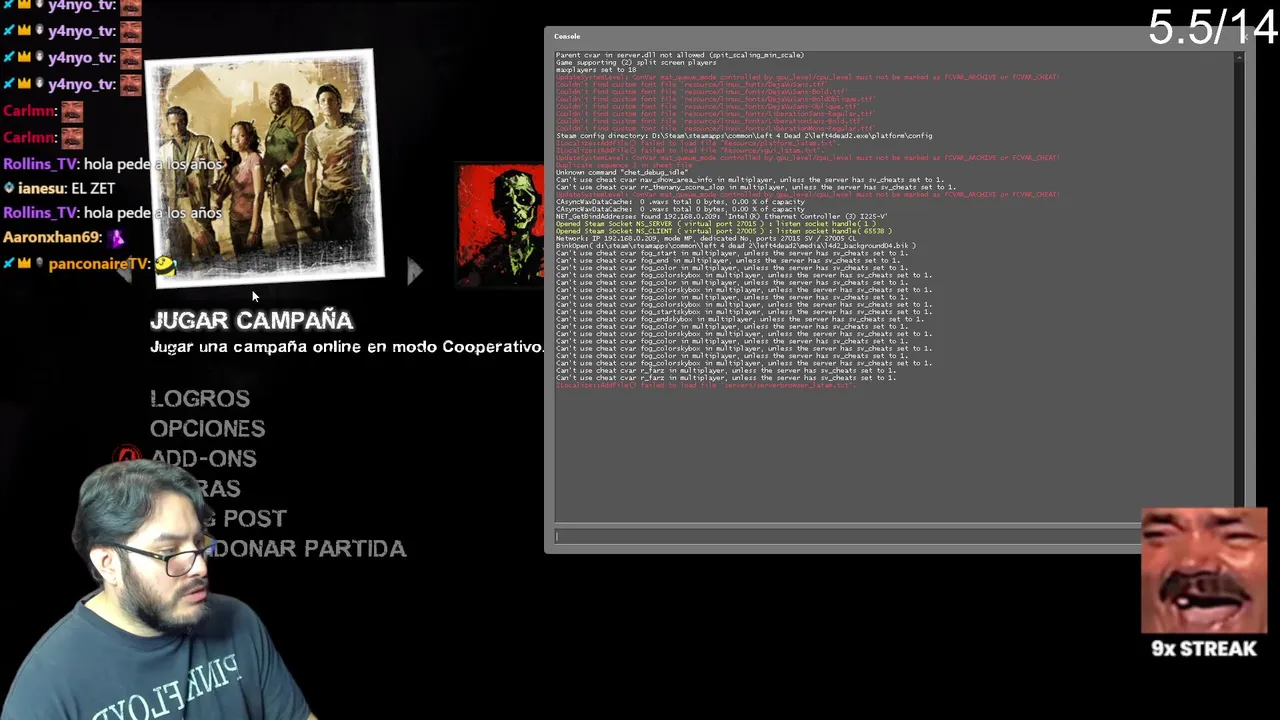
Task: Click the bee emote after panconaireTV
Action: [165, 265]
